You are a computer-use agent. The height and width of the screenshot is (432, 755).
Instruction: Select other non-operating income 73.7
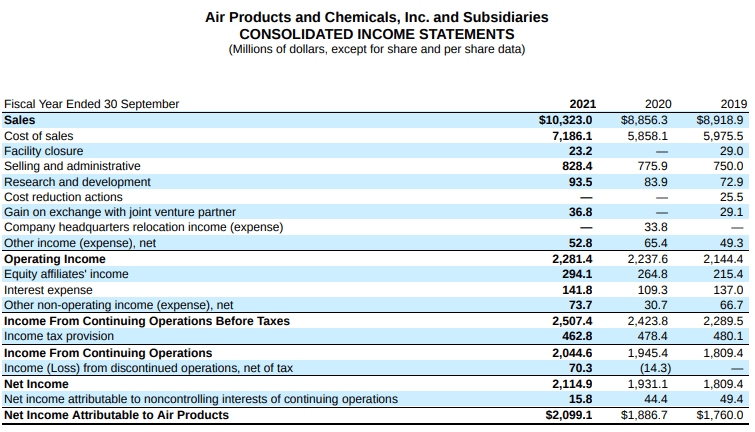coord(580,305)
